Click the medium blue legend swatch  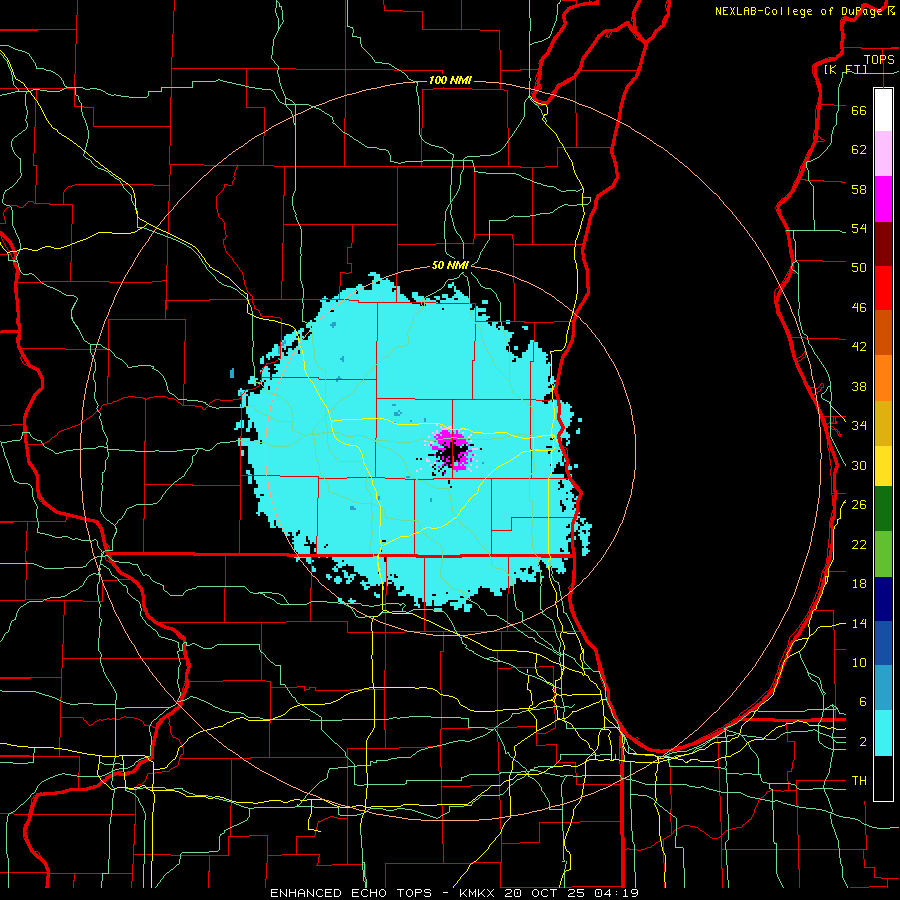(883, 643)
